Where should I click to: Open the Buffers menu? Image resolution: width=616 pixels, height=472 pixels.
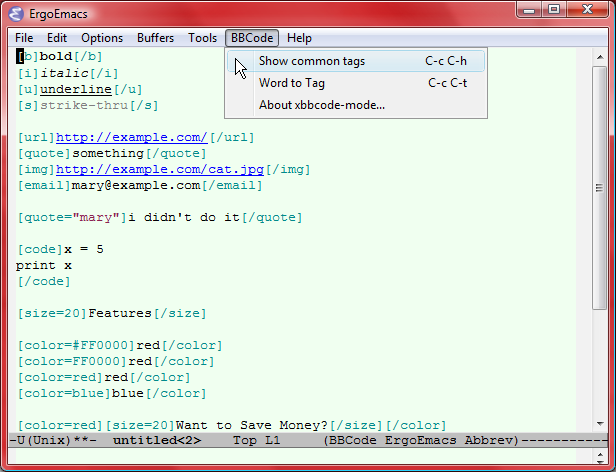coord(155,38)
